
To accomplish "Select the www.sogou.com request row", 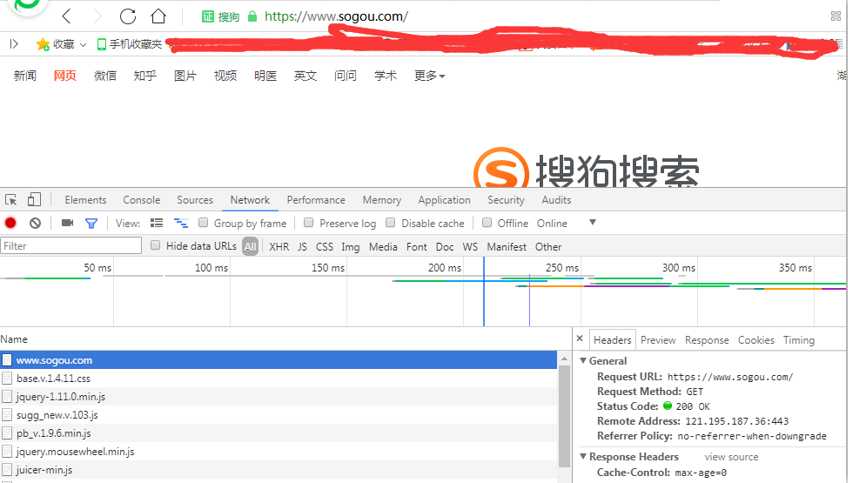I will tap(278, 360).
